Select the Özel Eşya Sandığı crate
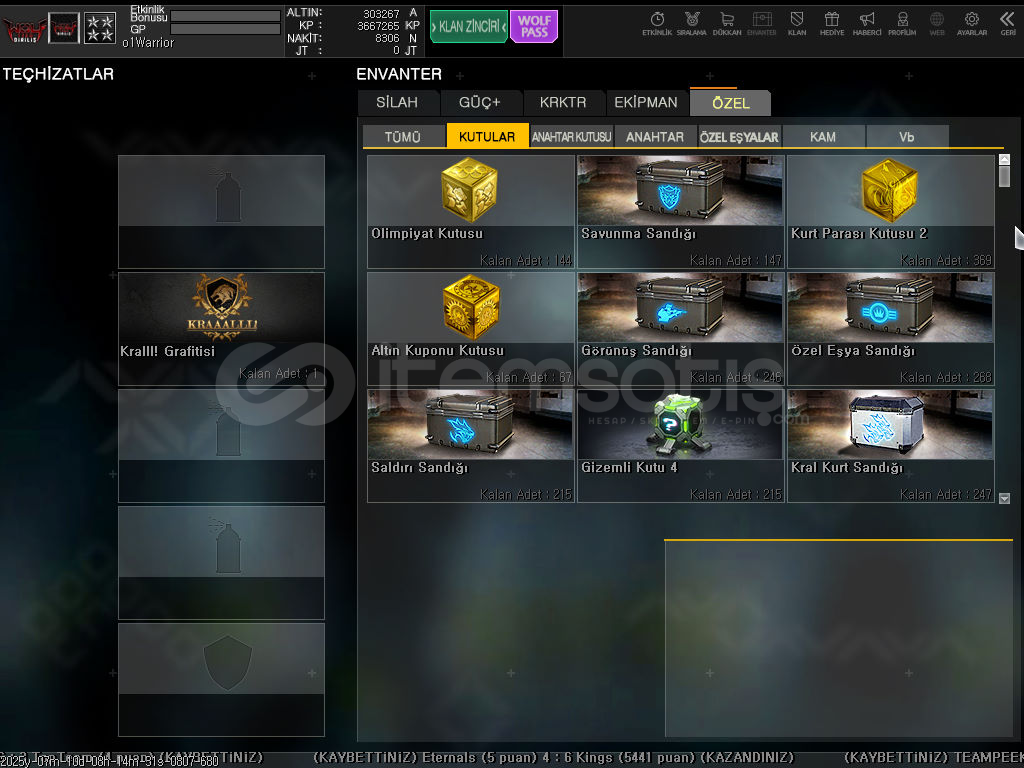The image size is (1024, 768). (x=891, y=328)
